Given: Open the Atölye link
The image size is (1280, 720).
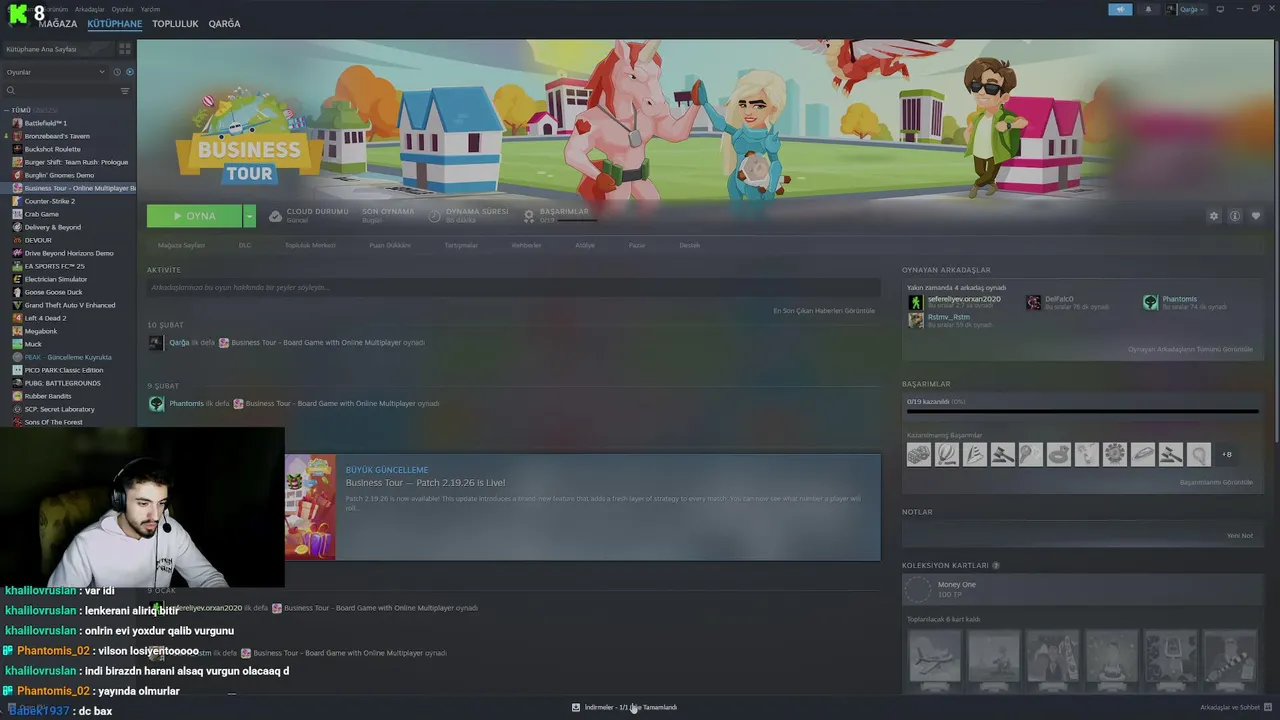Looking at the screenshot, I should (585, 245).
